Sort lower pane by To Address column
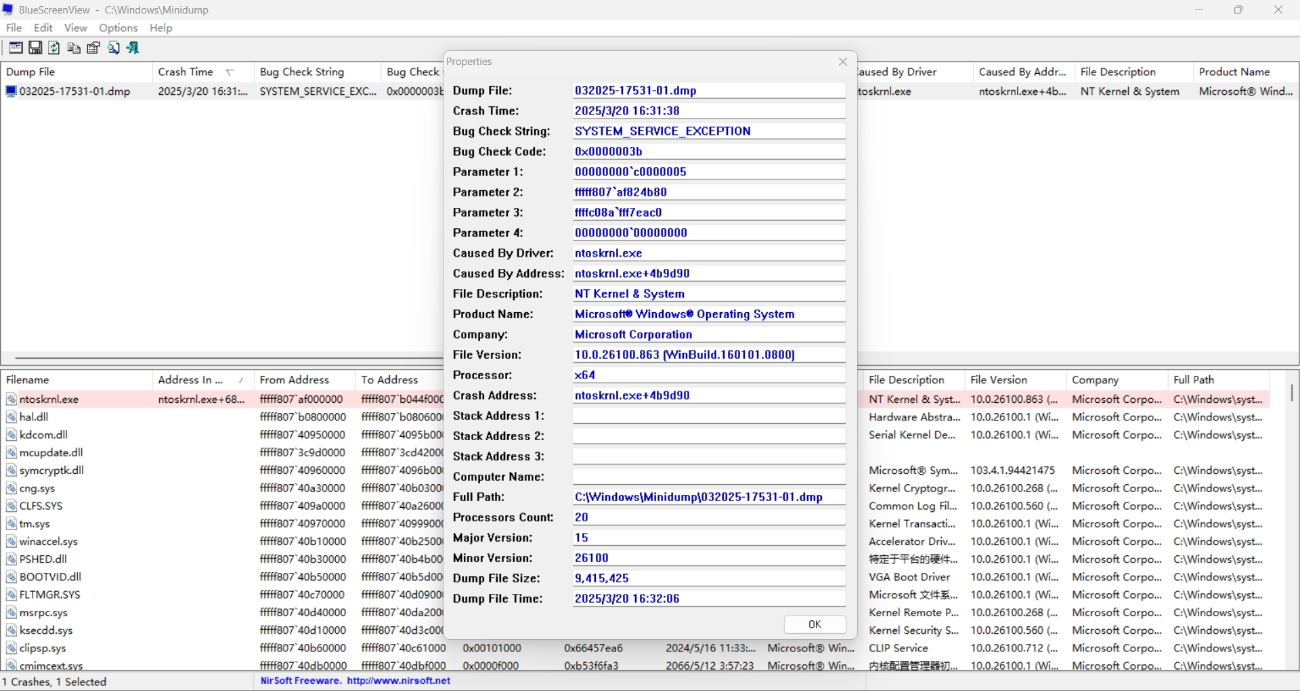The height and width of the screenshot is (691, 1300). coord(400,380)
